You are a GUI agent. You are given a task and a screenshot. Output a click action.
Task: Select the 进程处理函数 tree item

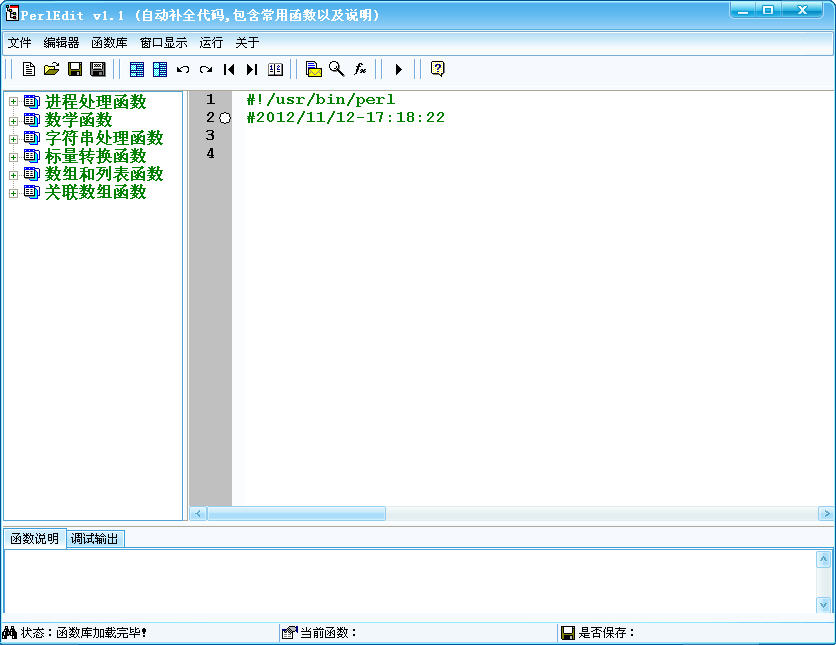pyautogui.click(x=95, y=102)
